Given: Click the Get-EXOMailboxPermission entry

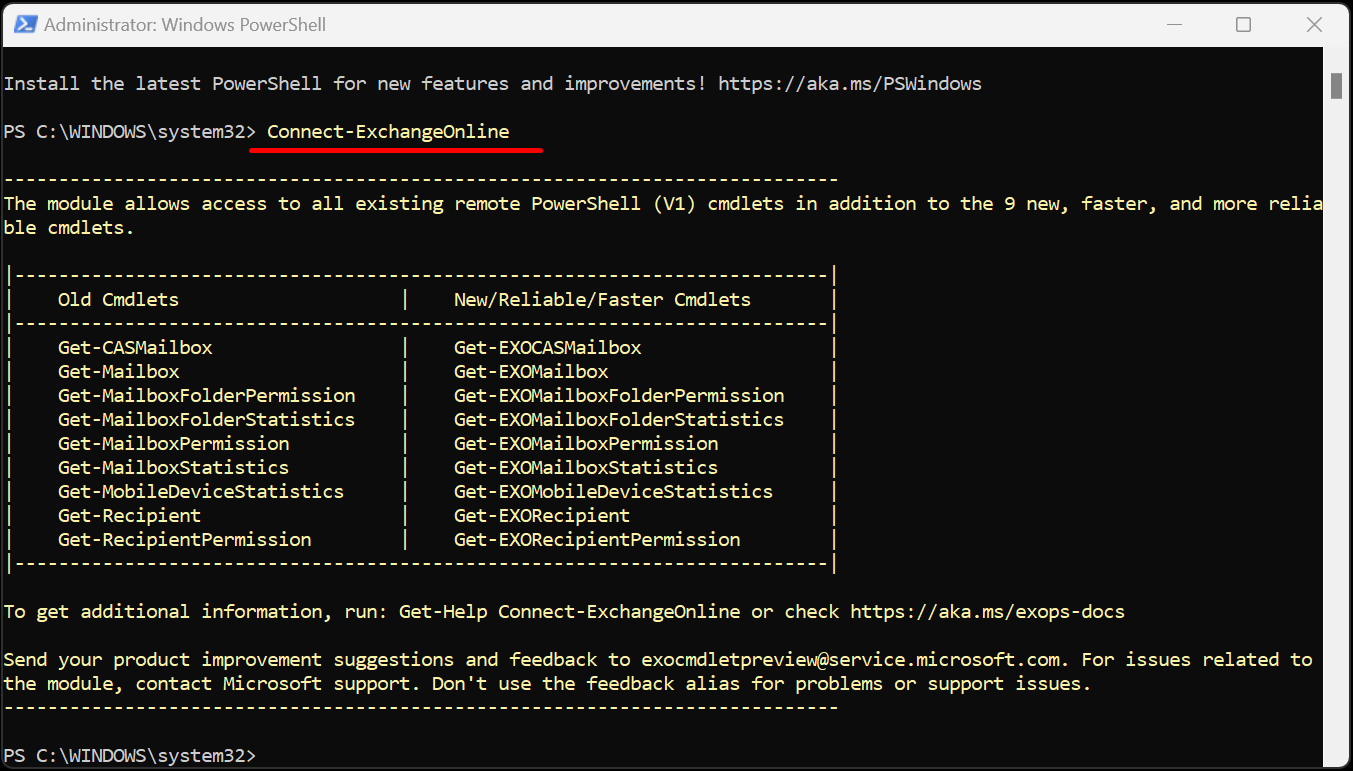Looking at the screenshot, I should pyautogui.click(x=586, y=444).
